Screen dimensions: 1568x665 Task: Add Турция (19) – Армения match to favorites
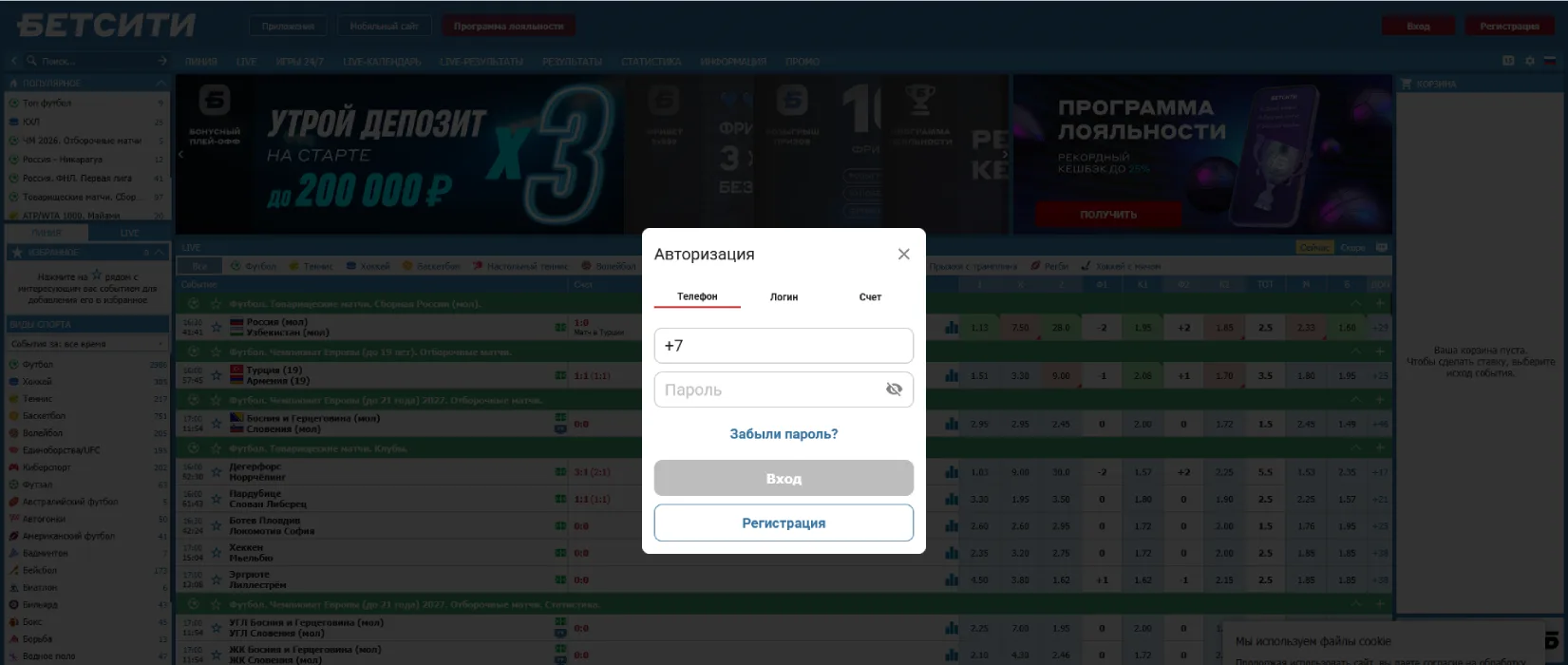pyautogui.click(x=217, y=375)
